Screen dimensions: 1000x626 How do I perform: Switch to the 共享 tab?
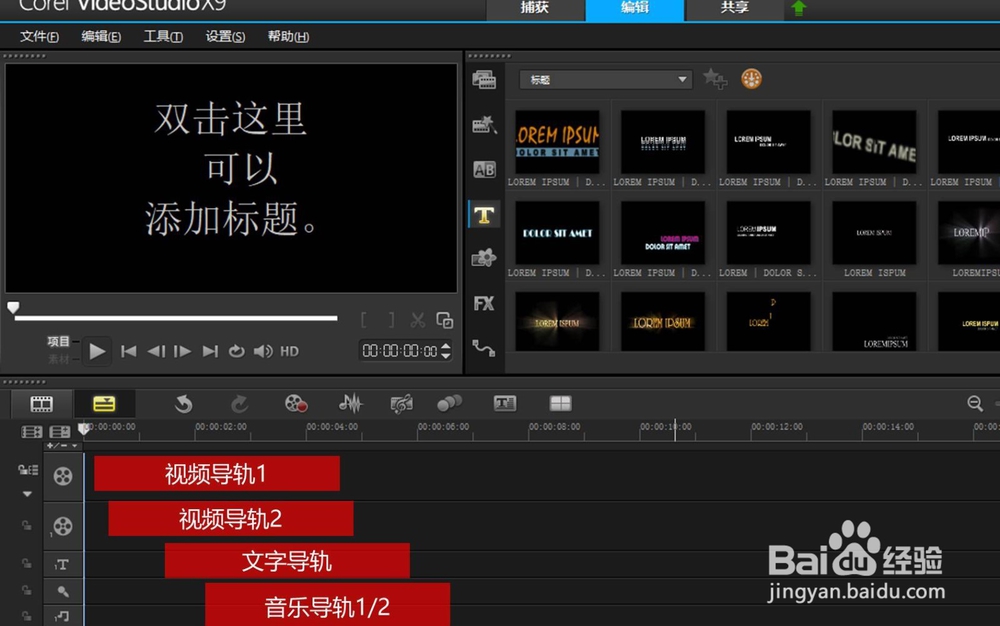tap(734, 8)
